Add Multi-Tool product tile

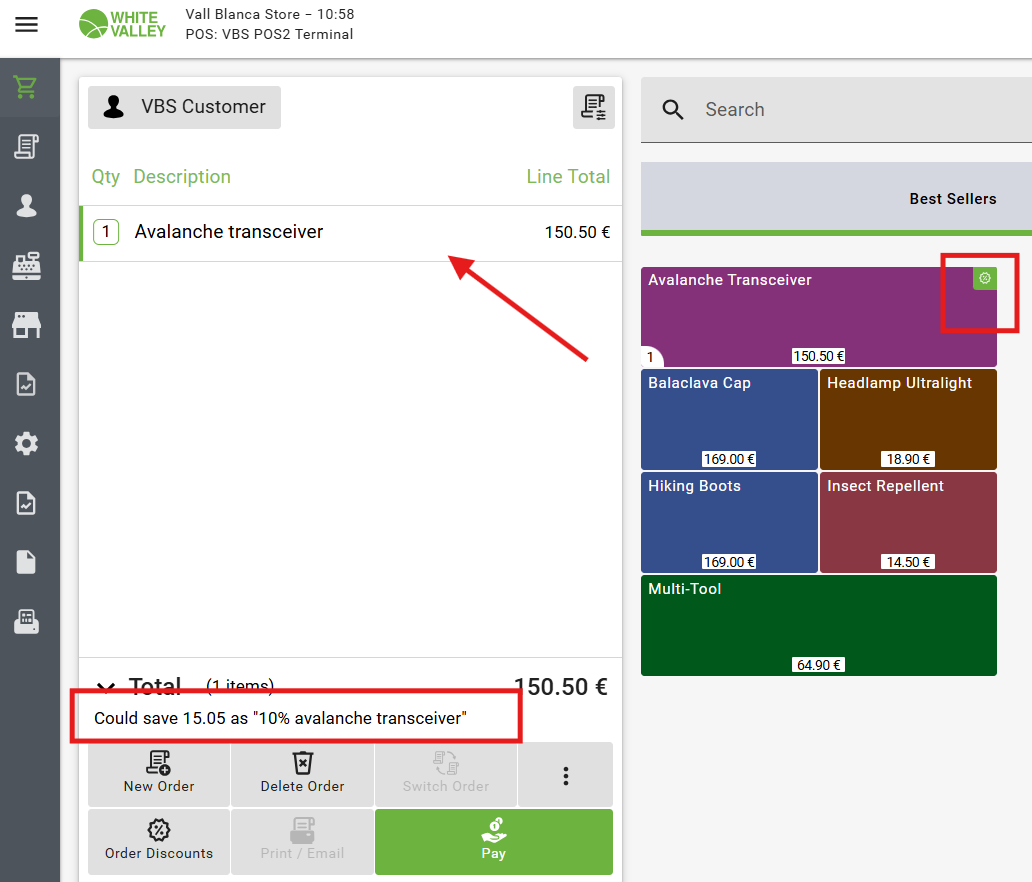[819, 625]
